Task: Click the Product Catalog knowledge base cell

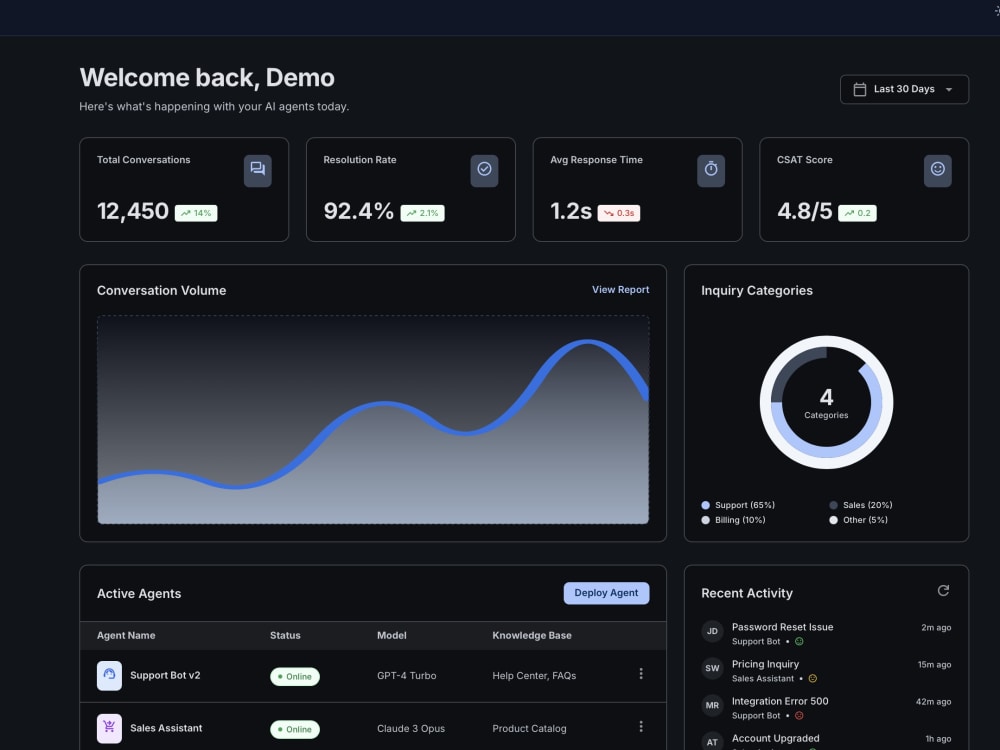Action: pyautogui.click(x=529, y=729)
